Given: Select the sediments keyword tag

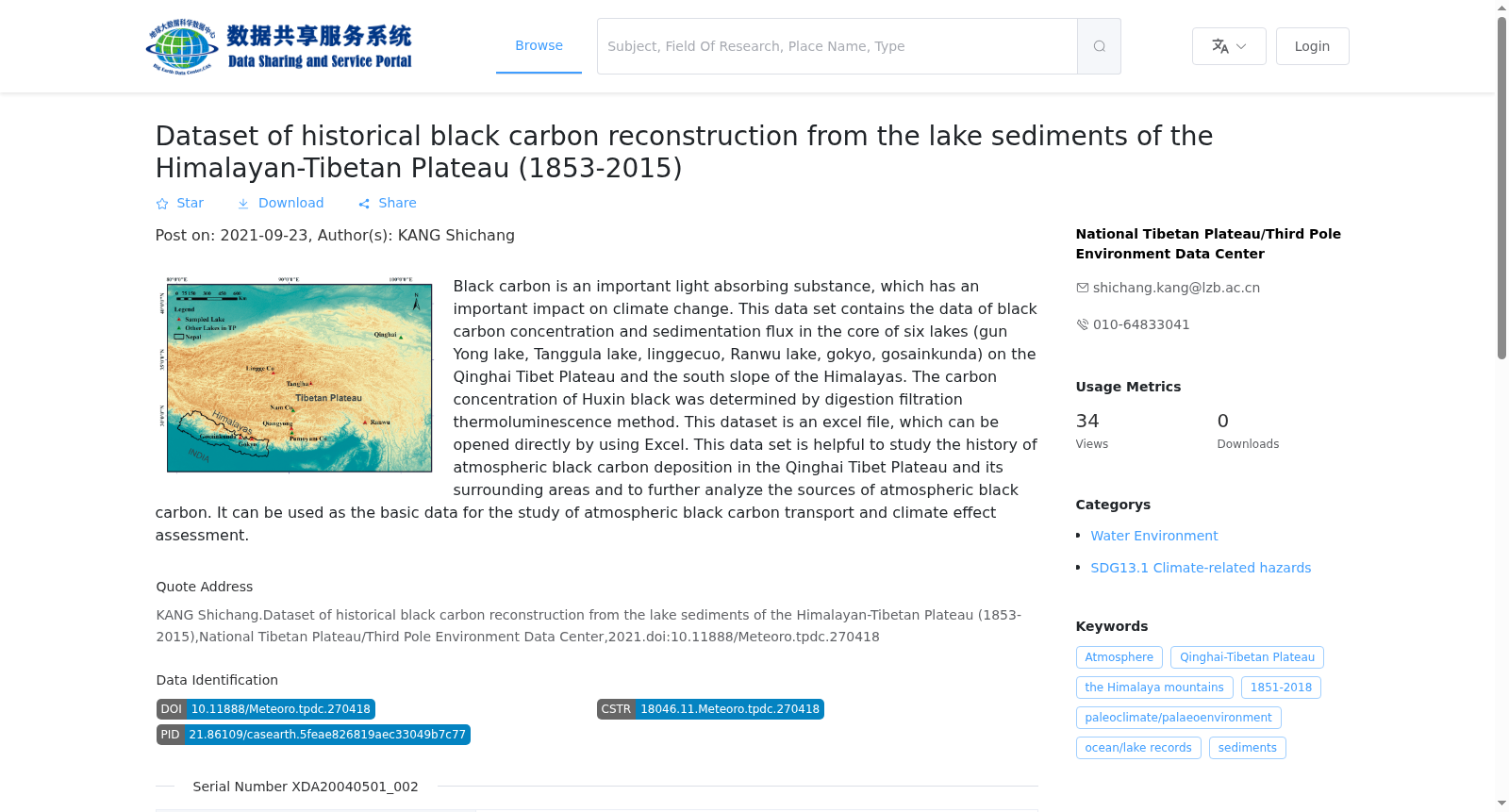Looking at the screenshot, I should click(x=1247, y=748).
